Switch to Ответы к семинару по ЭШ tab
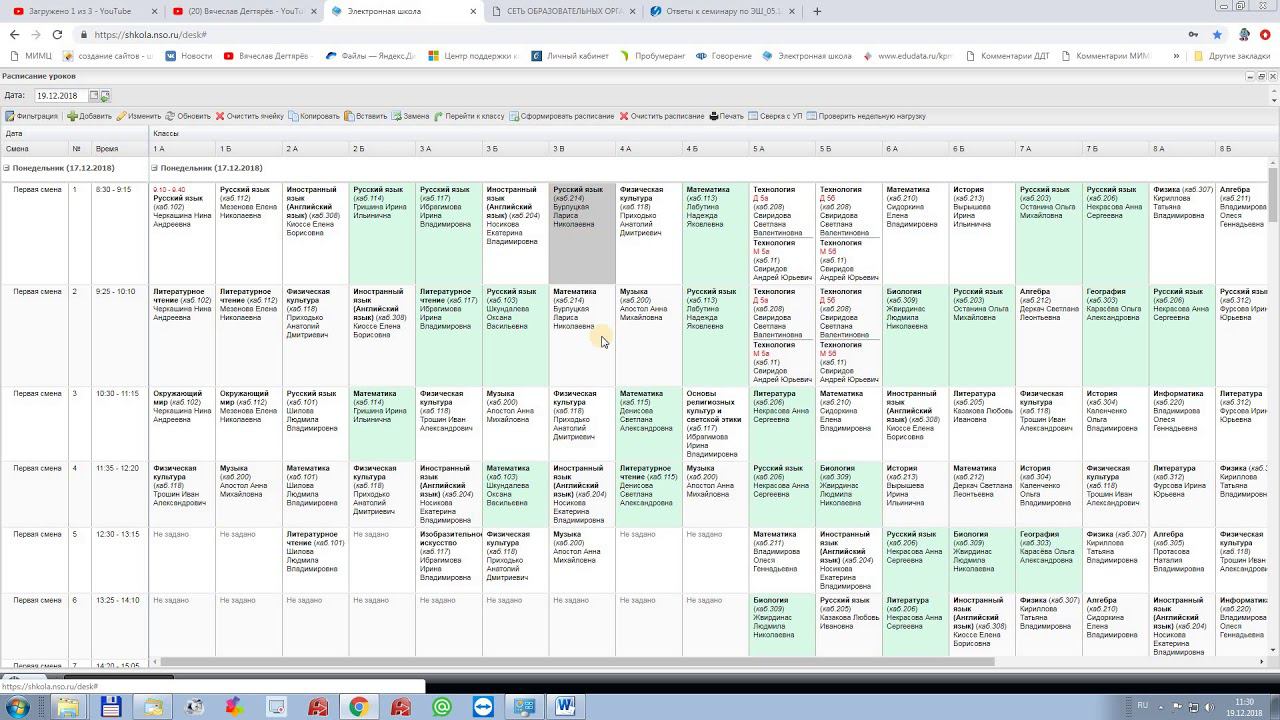The width and height of the screenshot is (1280, 720). click(x=724, y=11)
